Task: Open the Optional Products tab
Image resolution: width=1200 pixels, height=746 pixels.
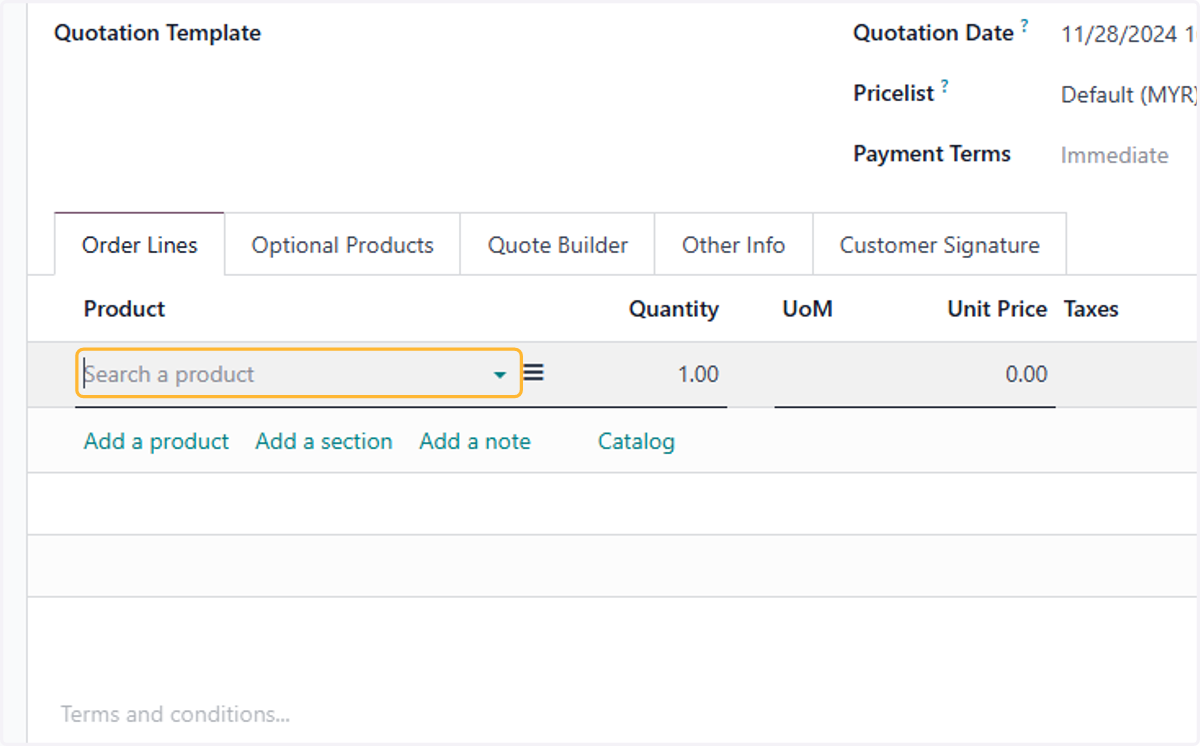Action: [x=342, y=245]
